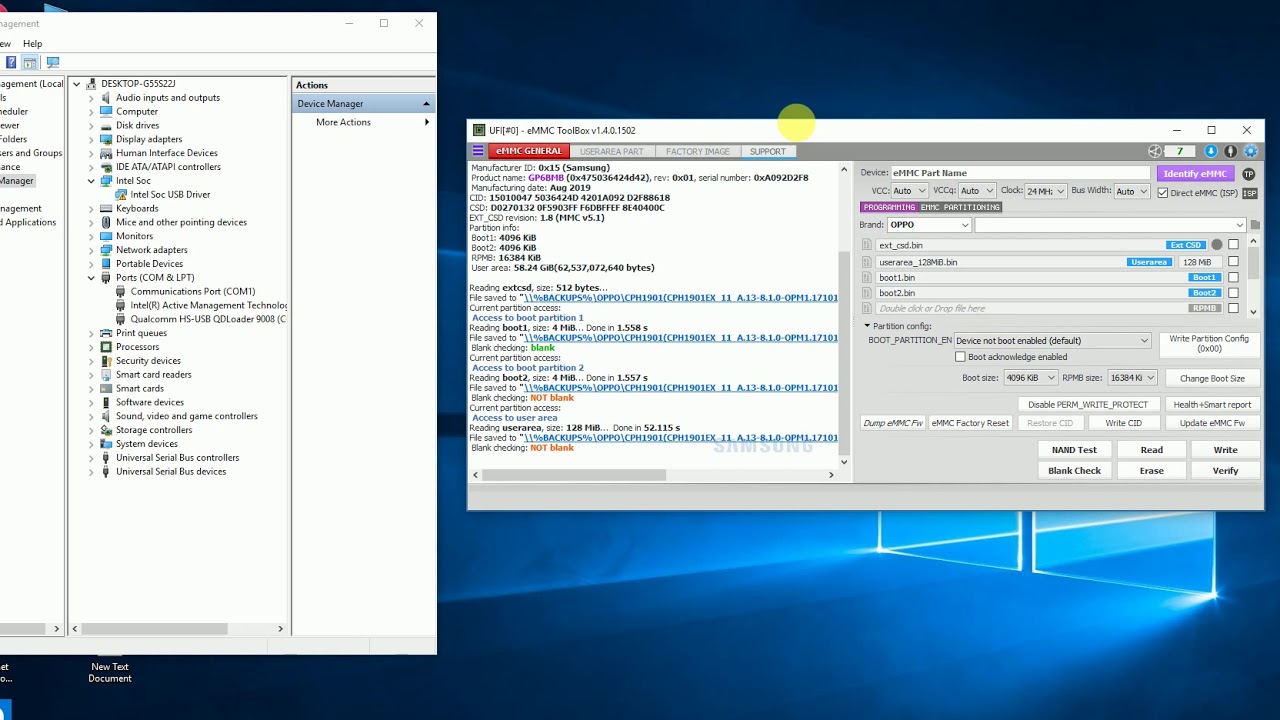Click the Blank Check button
The height and width of the screenshot is (720, 1280).
(1074, 471)
